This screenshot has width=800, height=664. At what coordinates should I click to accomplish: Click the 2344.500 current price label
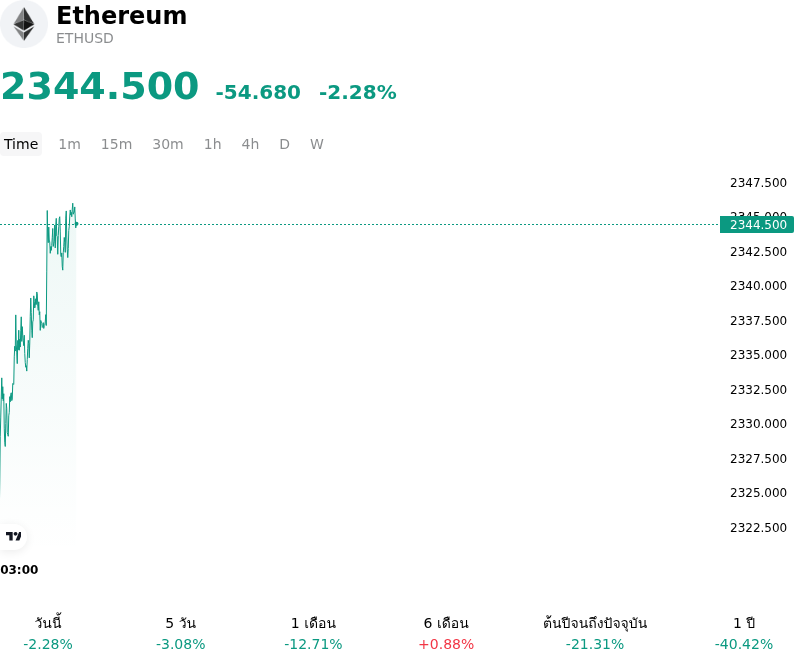coord(757,225)
